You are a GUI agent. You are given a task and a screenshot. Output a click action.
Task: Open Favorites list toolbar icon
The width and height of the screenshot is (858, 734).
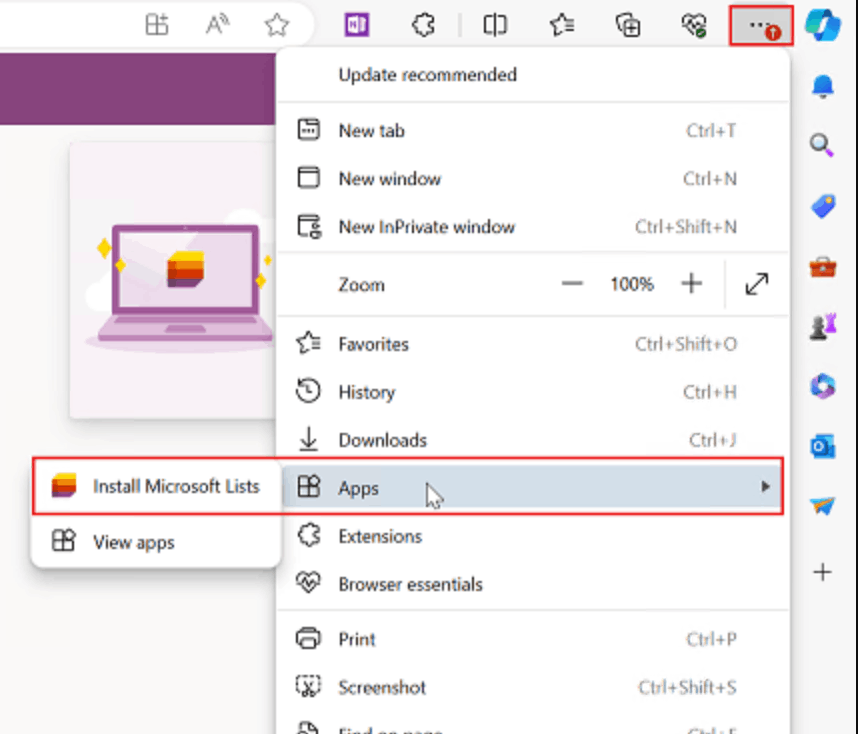click(562, 25)
